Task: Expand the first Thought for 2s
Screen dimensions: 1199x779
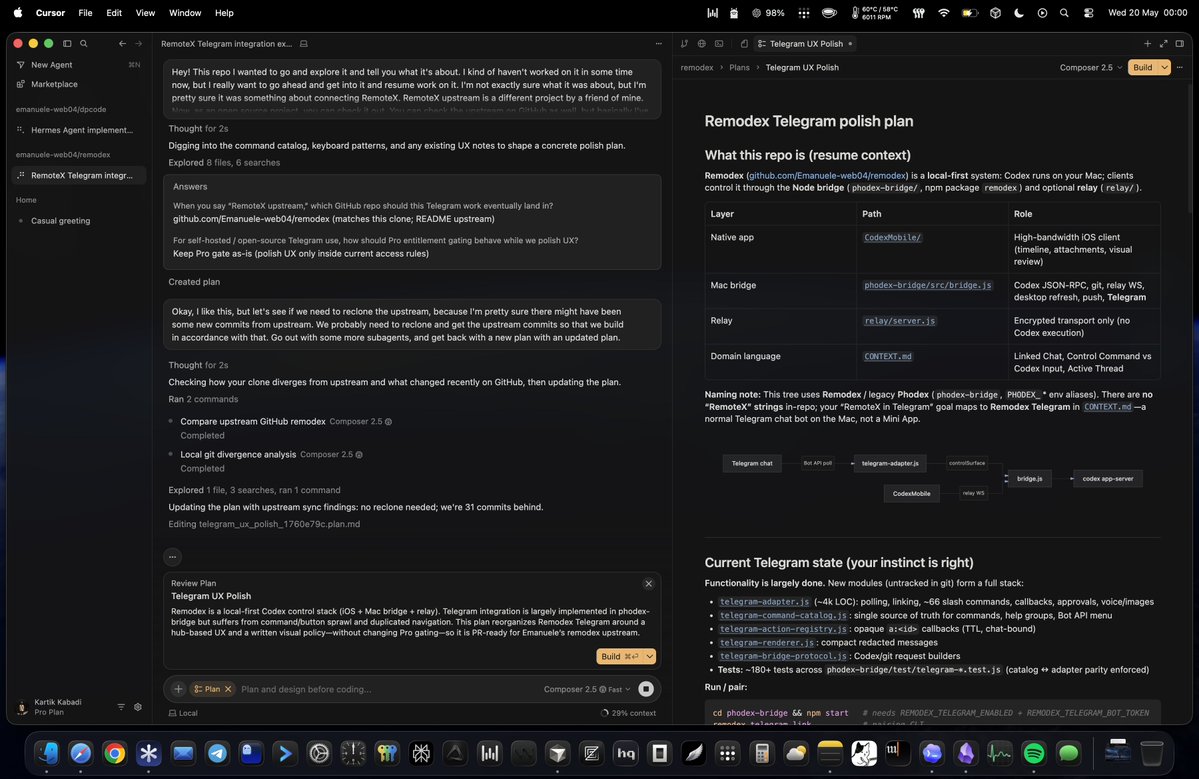Action: (x=198, y=128)
